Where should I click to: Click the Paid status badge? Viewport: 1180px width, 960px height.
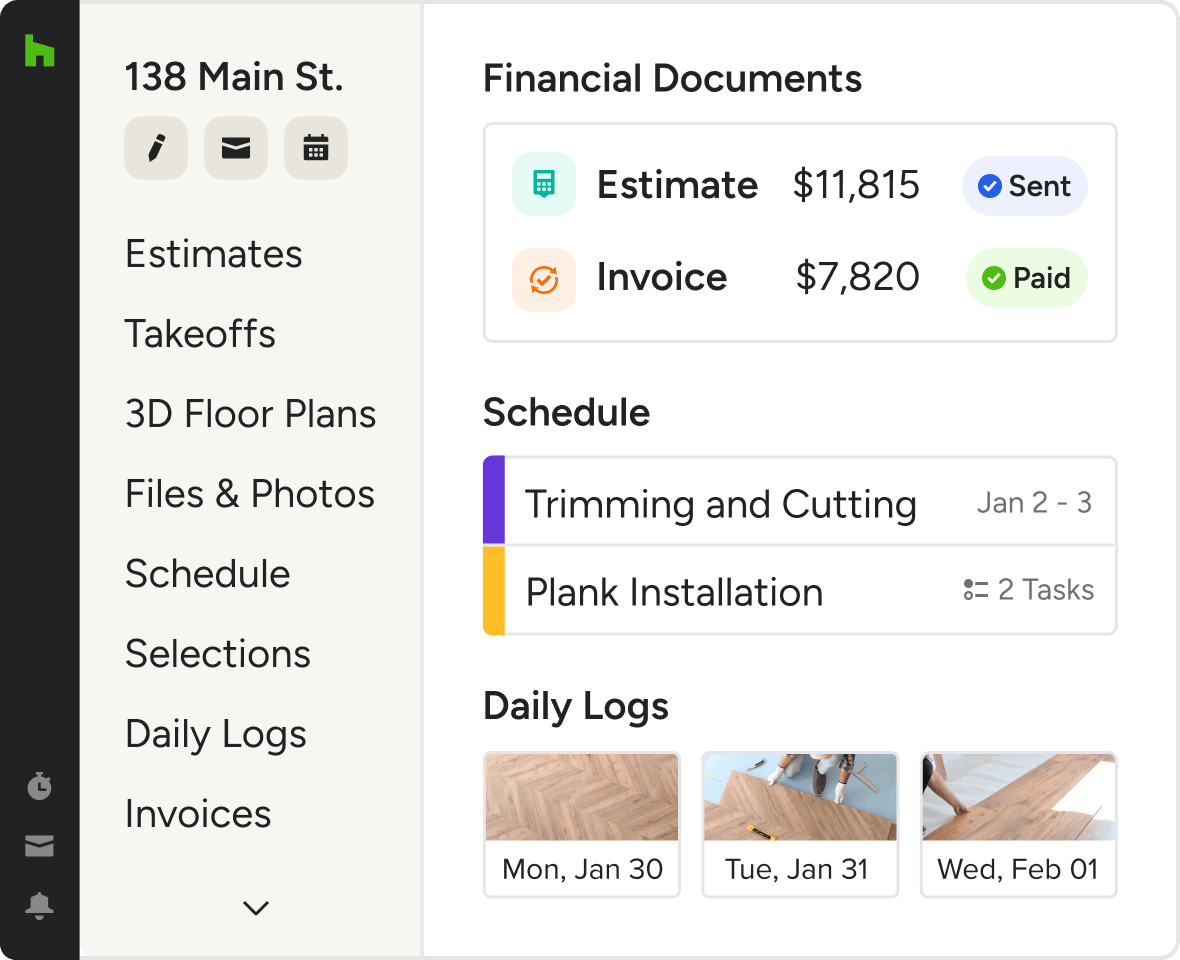1026,278
